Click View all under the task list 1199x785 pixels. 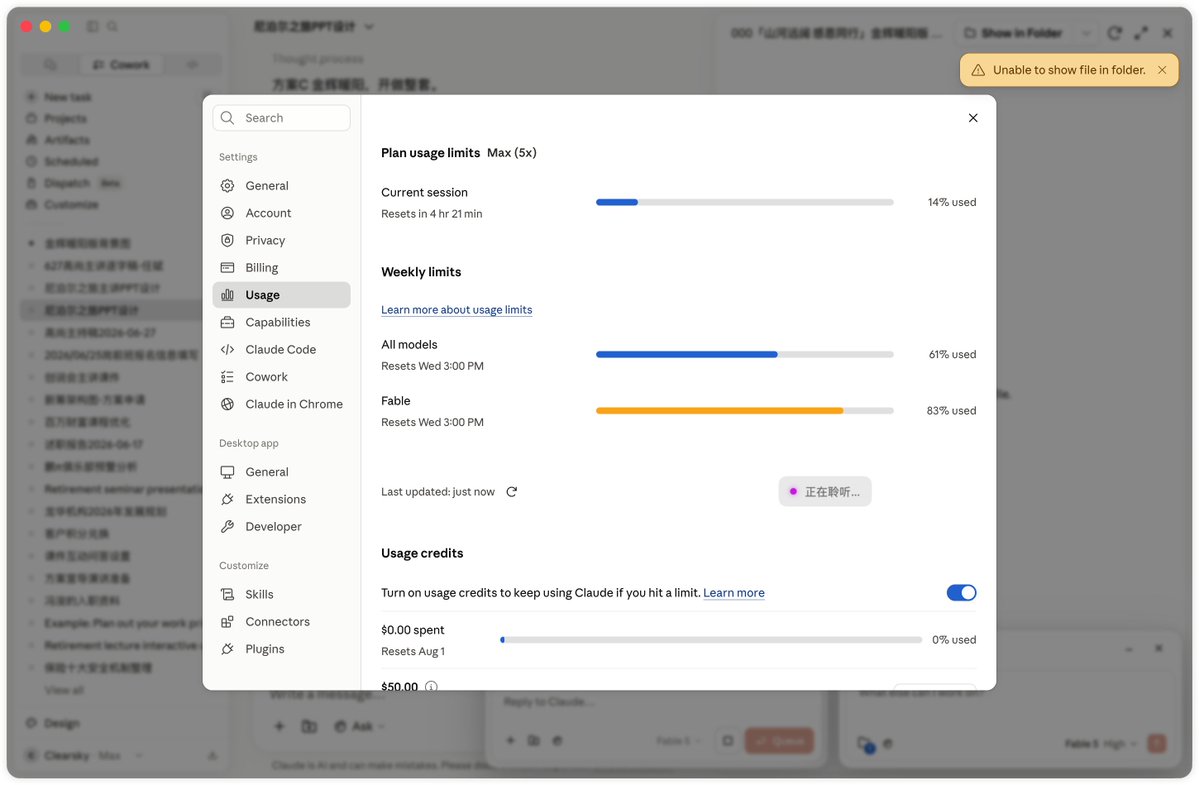[64, 690]
